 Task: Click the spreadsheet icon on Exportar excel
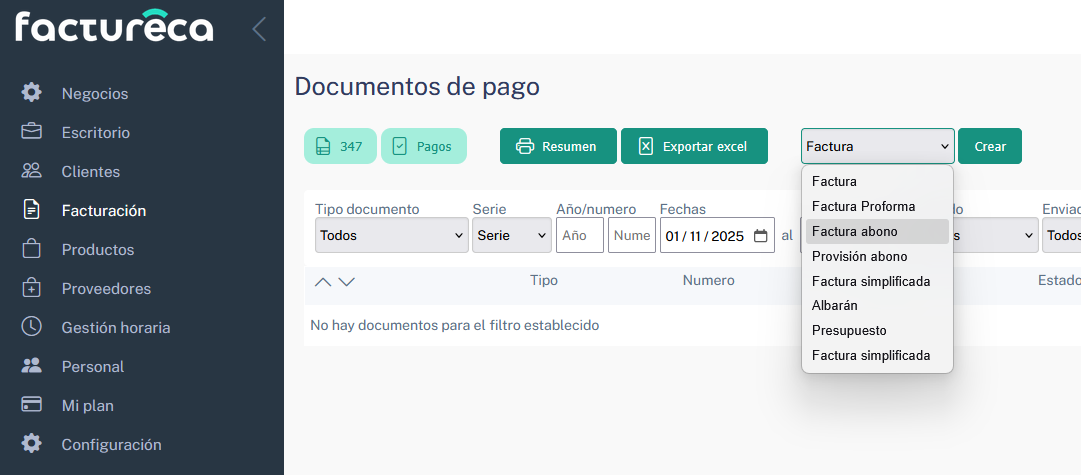pos(646,146)
